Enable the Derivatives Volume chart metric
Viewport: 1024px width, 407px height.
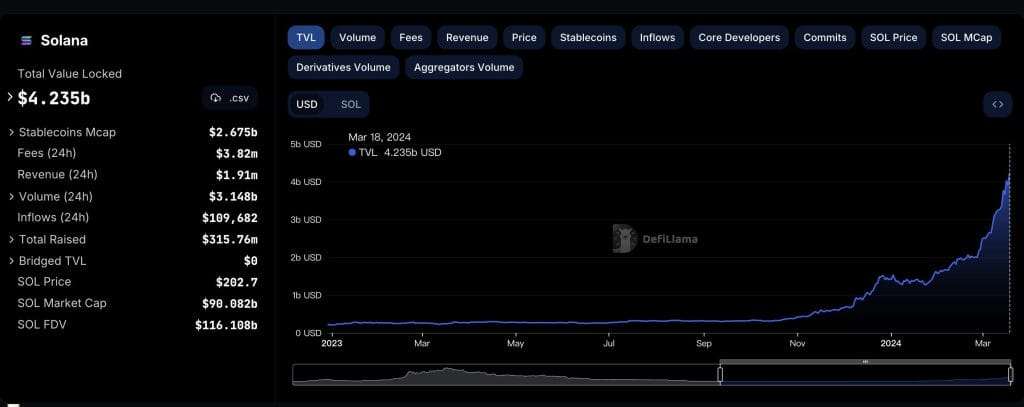point(343,67)
